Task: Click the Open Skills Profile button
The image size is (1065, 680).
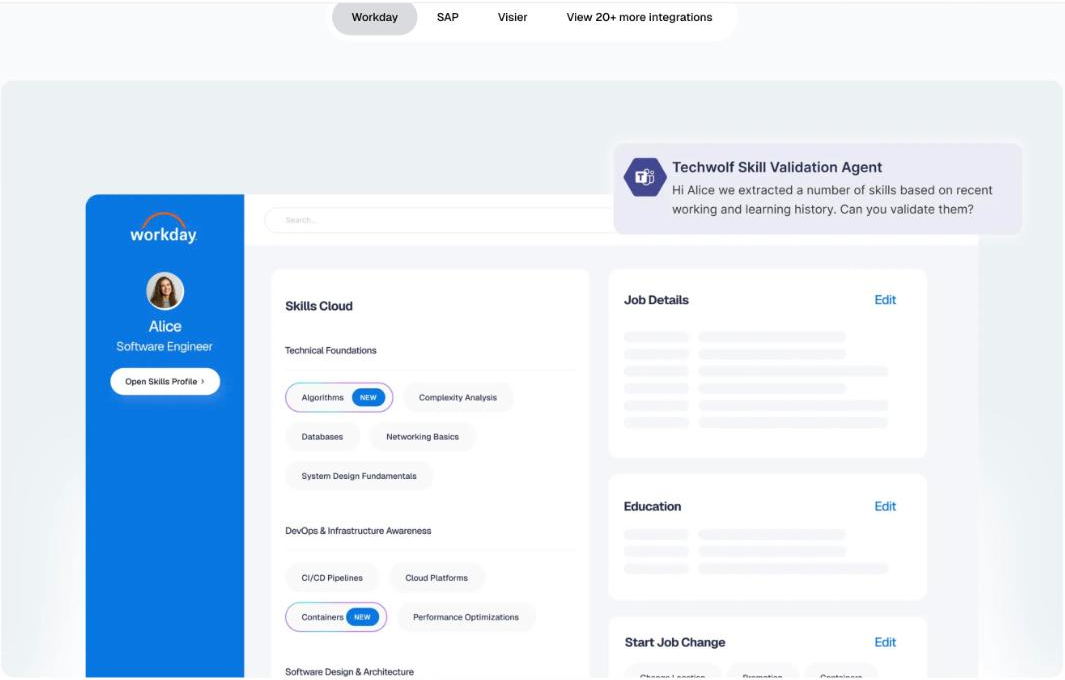Action: click(165, 381)
